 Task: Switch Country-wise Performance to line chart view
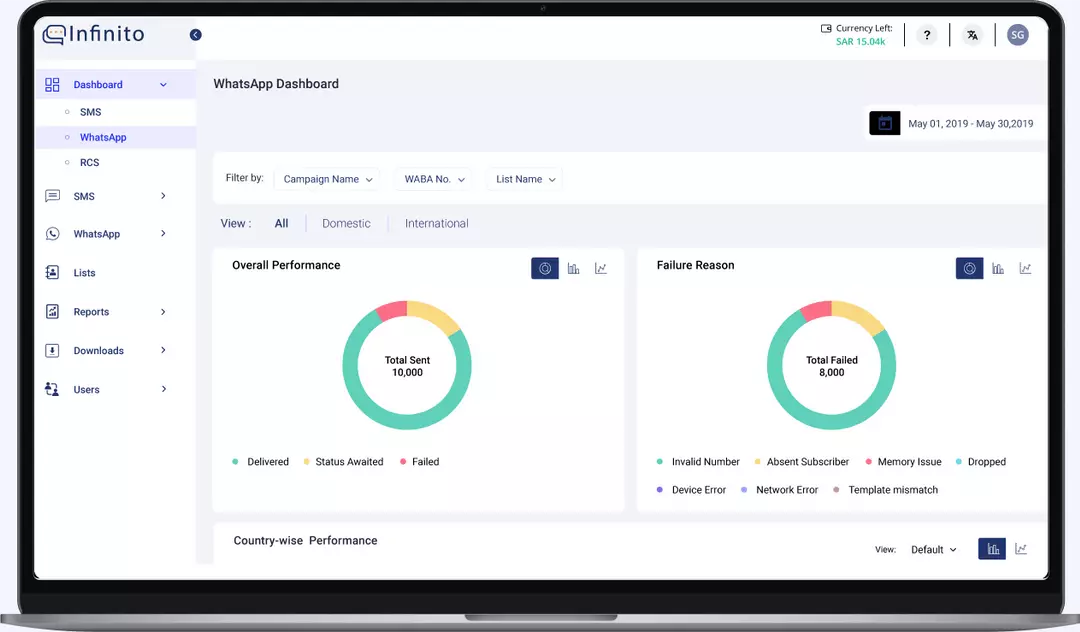click(x=1021, y=549)
